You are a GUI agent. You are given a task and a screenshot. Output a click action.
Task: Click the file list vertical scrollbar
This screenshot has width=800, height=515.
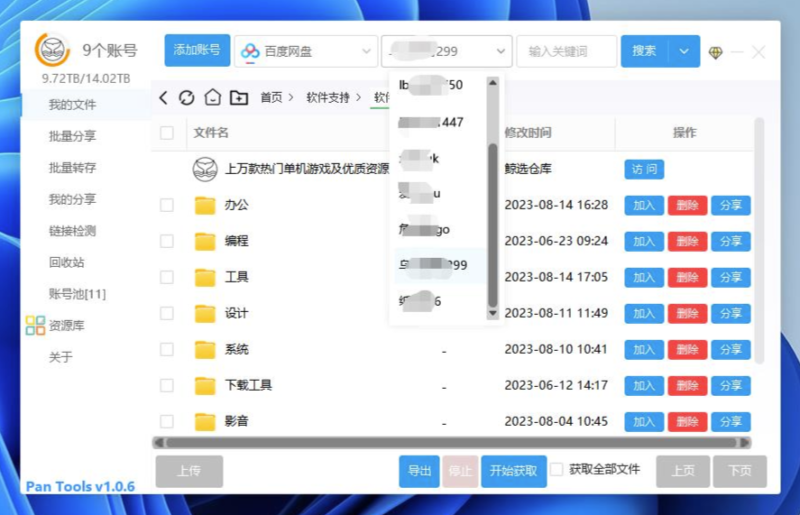pos(759,240)
